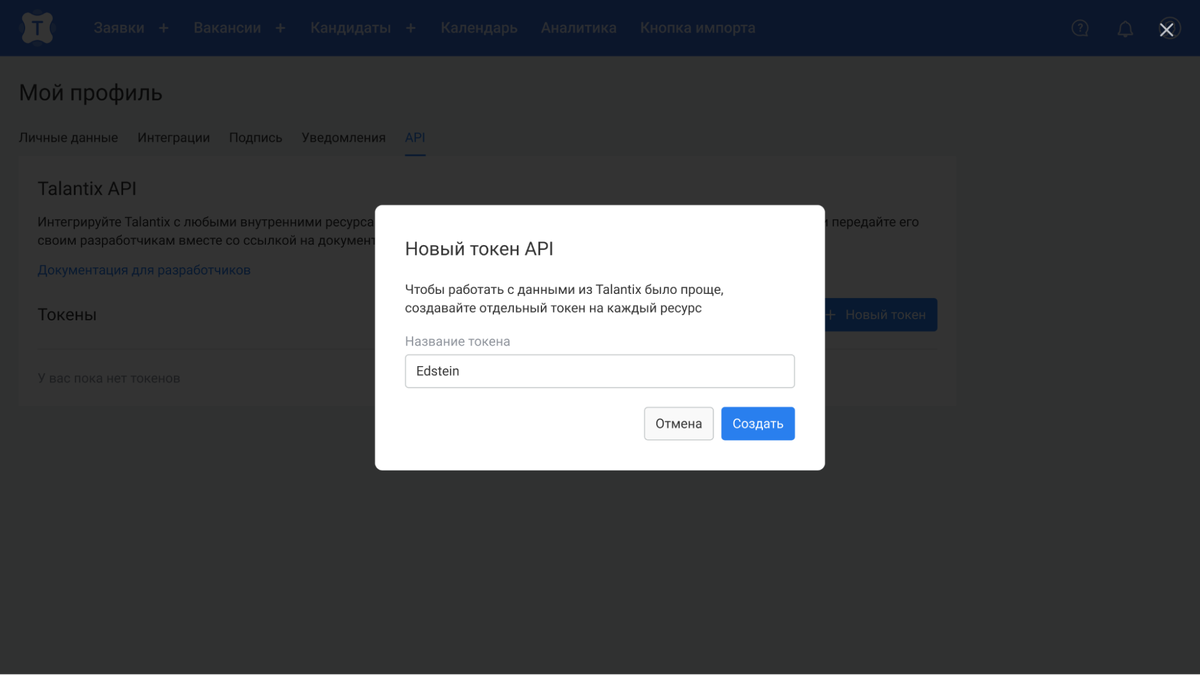Open the Интеграции tab
The width and height of the screenshot is (1200, 675).
[173, 137]
